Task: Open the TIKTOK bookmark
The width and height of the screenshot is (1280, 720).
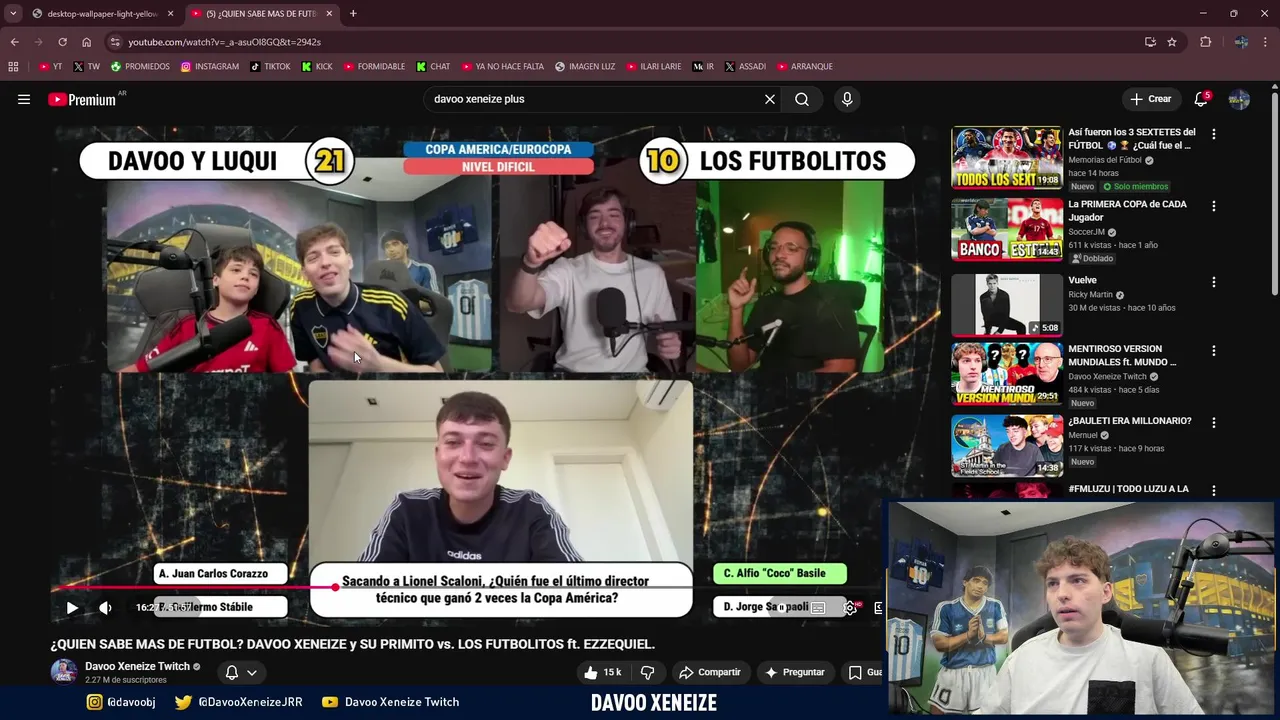Action: click(270, 67)
